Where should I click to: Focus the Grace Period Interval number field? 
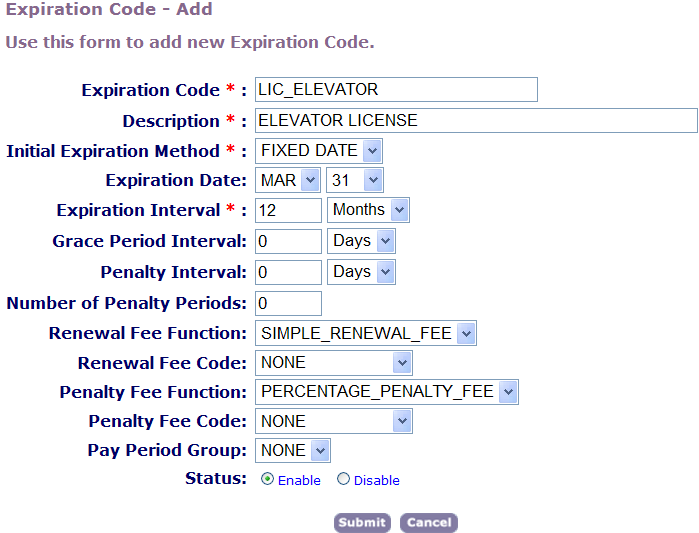pyautogui.click(x=289, y=241)
